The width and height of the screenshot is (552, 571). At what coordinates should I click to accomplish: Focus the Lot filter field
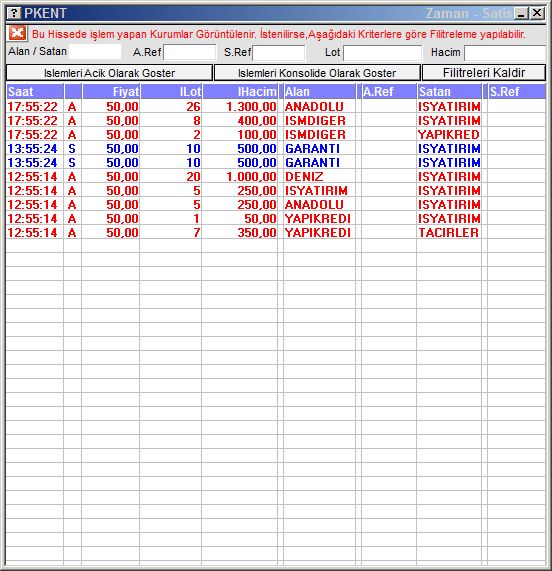[382, 53]
